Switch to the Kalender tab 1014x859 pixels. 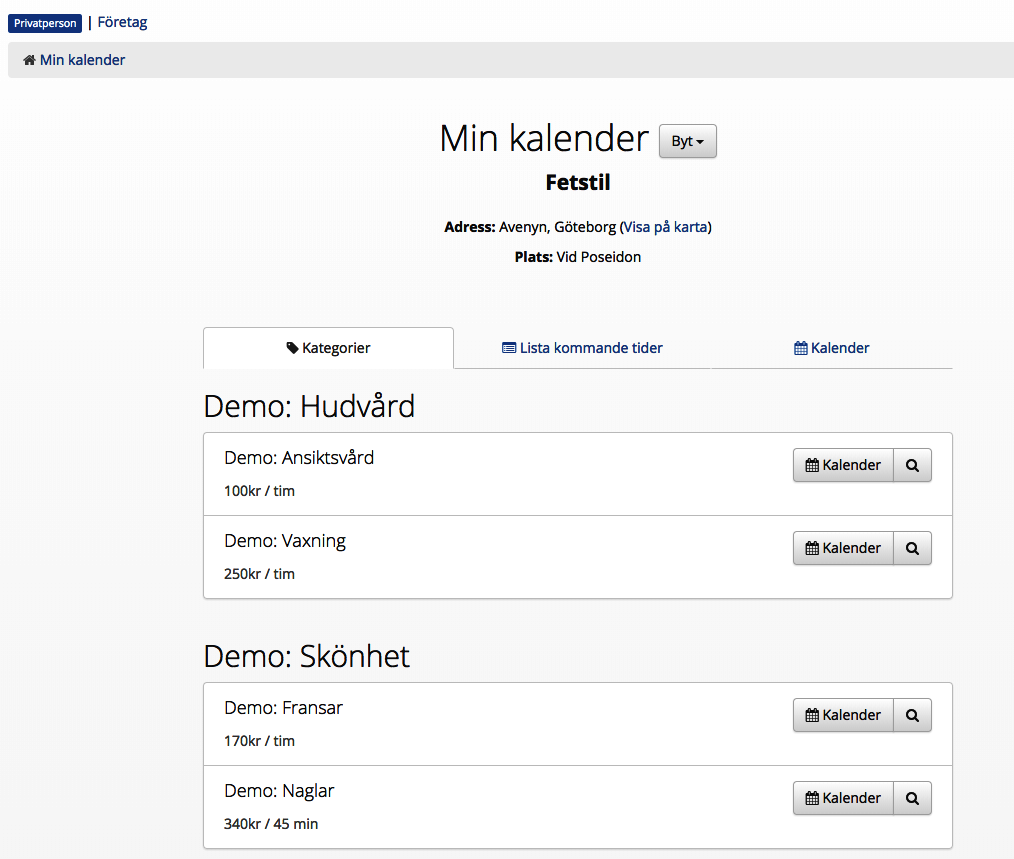tap(831, 348)
